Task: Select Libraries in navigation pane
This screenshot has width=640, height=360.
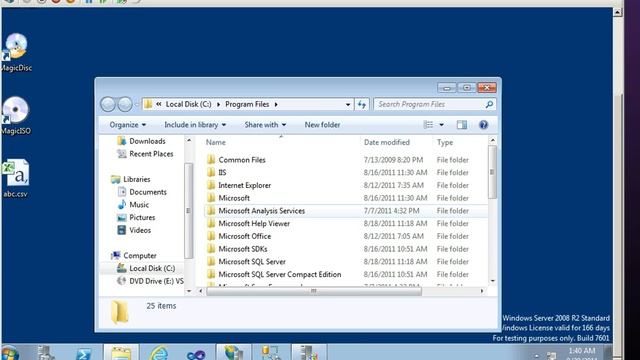Action: [x=131, y=179]
